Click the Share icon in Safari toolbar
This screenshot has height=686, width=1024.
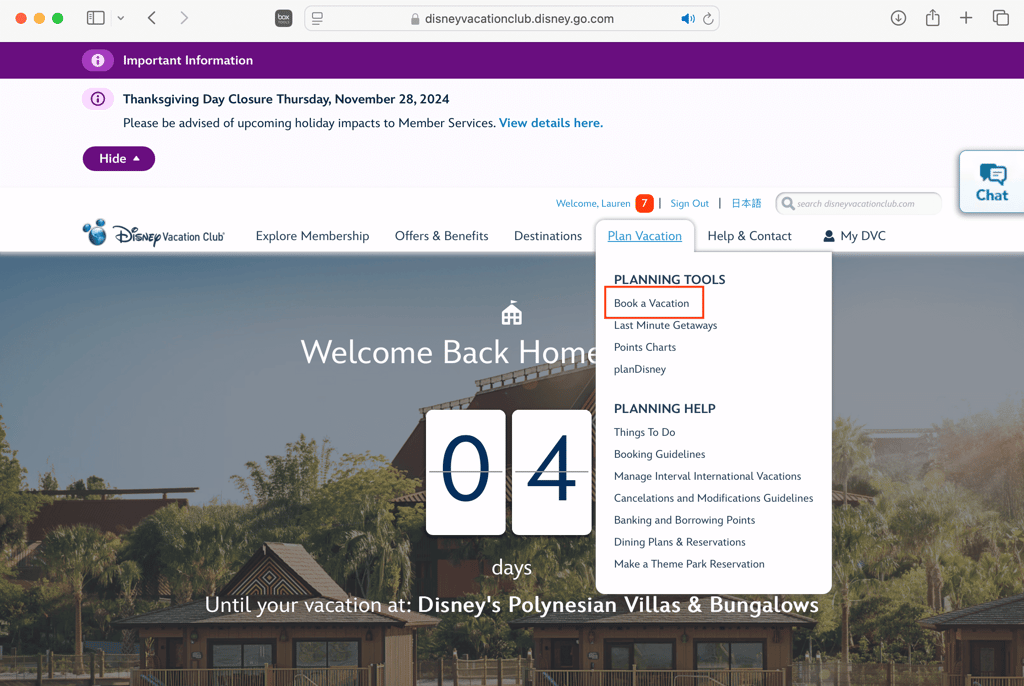point(933,18)
